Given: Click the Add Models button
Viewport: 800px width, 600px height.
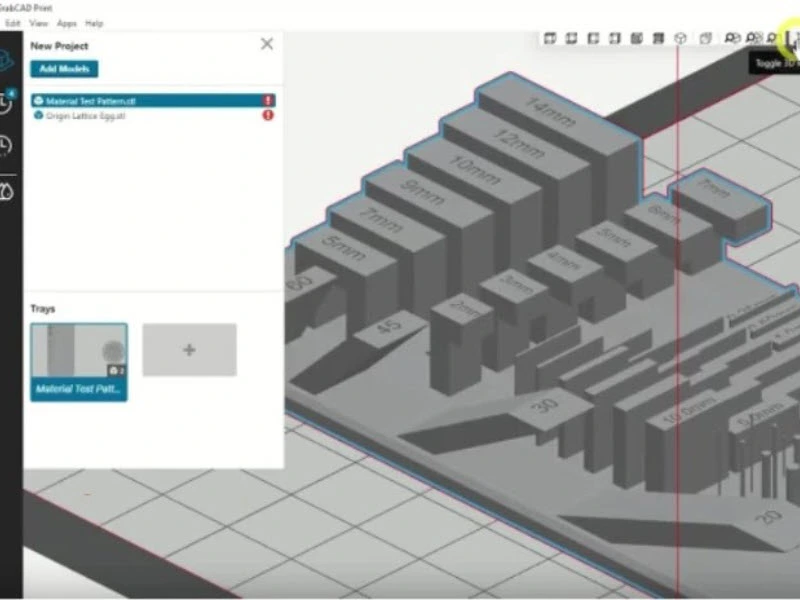Looking at the screenshot, I should coord(62,68).
